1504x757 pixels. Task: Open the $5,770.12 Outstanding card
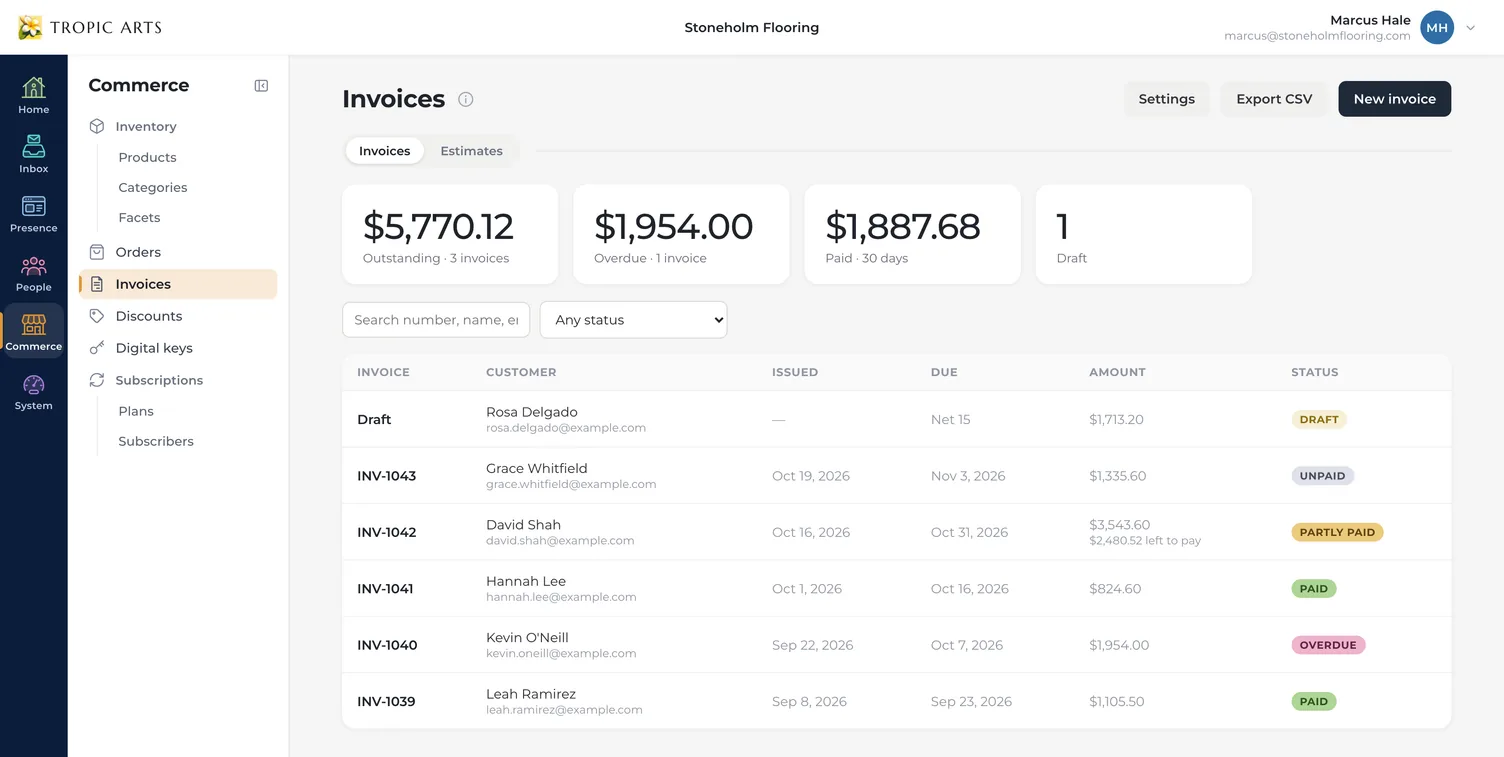(x=450, y=234)
